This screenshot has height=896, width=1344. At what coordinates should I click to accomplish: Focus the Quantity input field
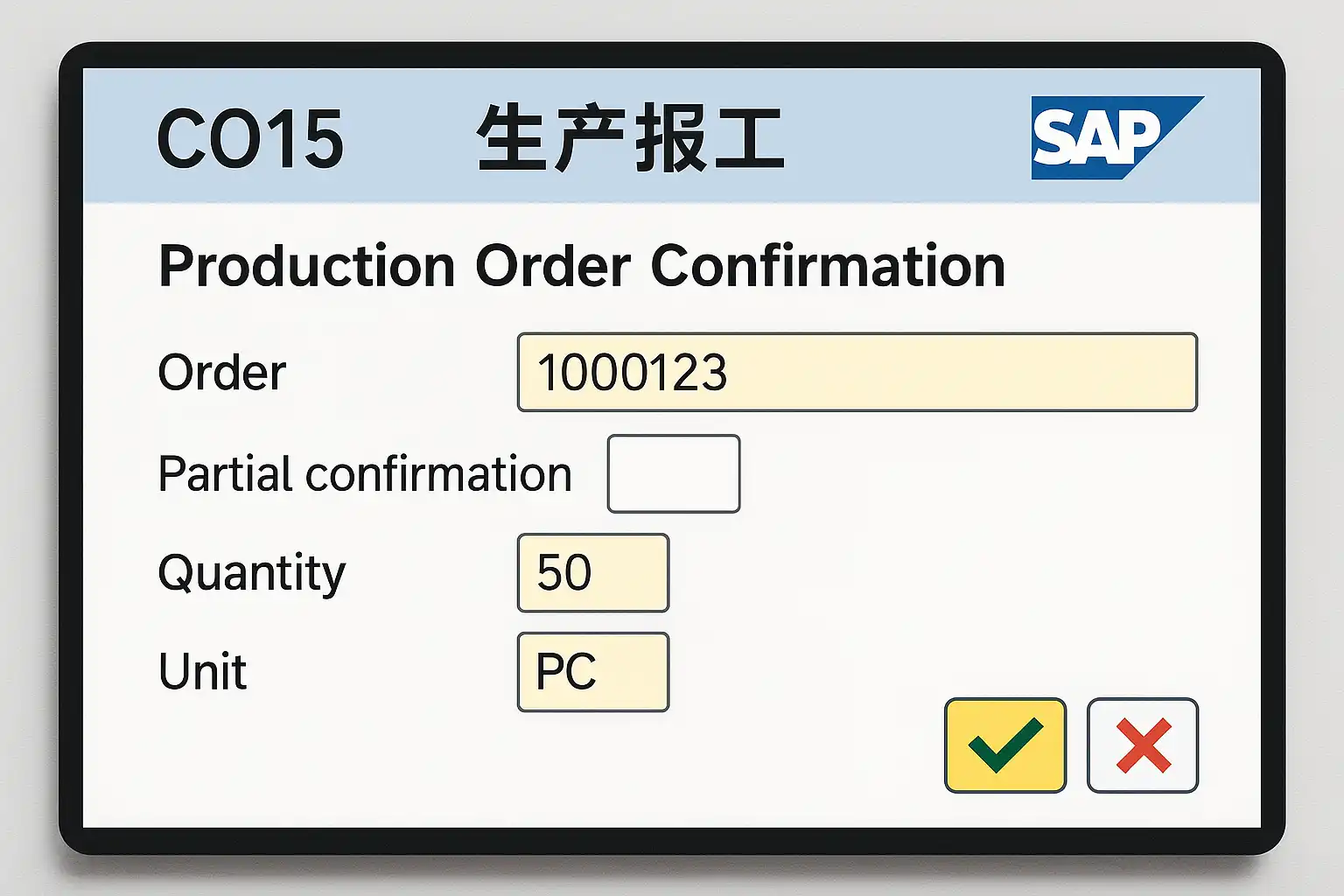(592, 573)
